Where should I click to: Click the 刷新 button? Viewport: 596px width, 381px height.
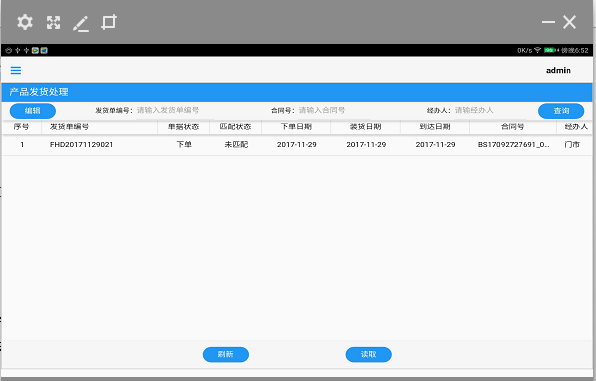pyautogui.click(x=226, y=354)
